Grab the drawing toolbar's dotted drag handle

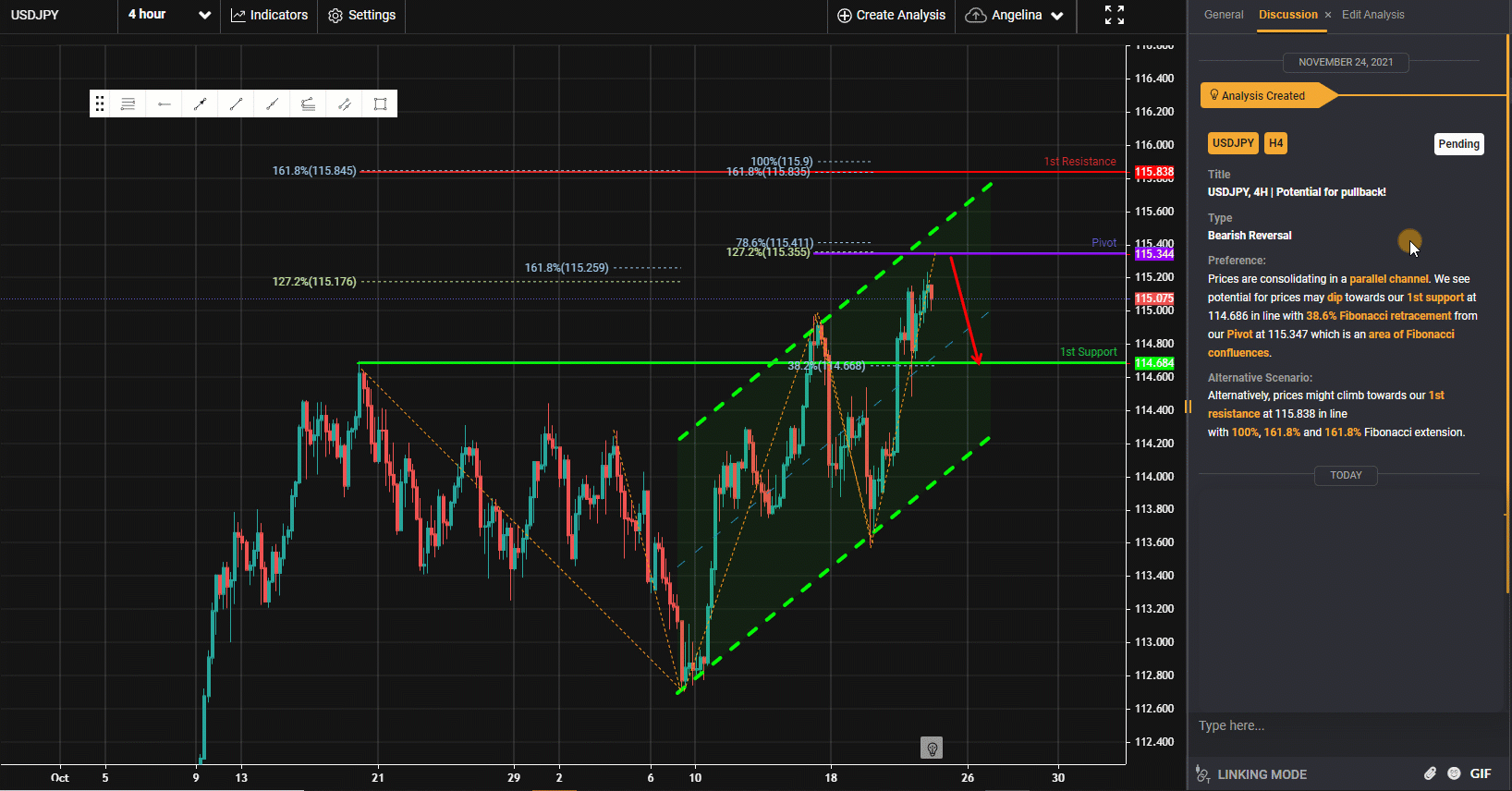(100, 103)
